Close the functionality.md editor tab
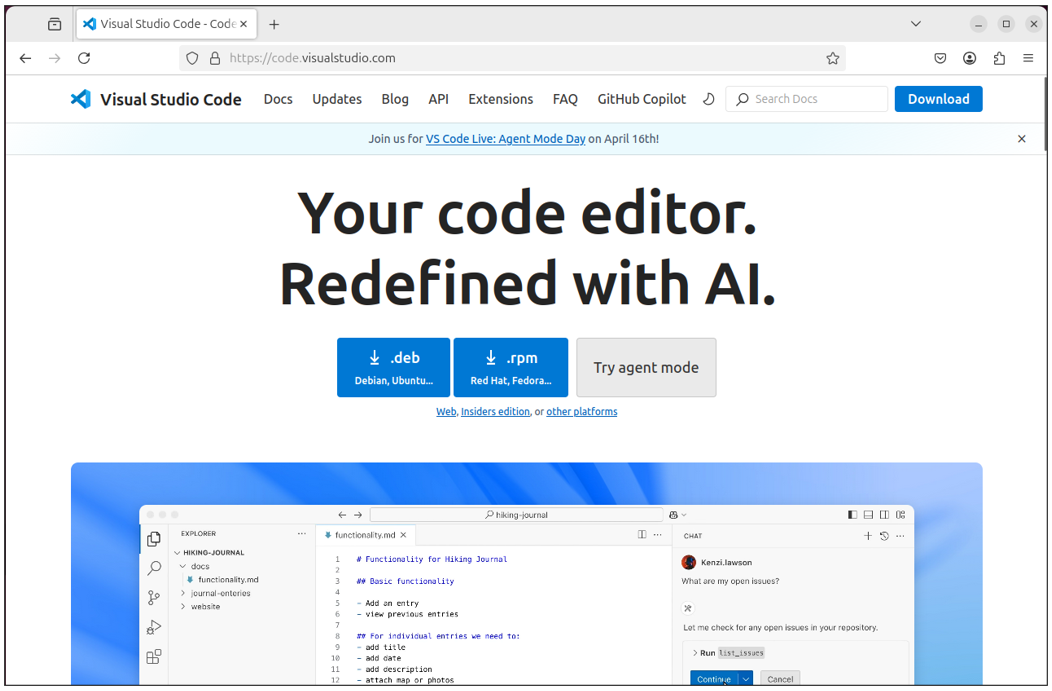 [x=403, y=535]
